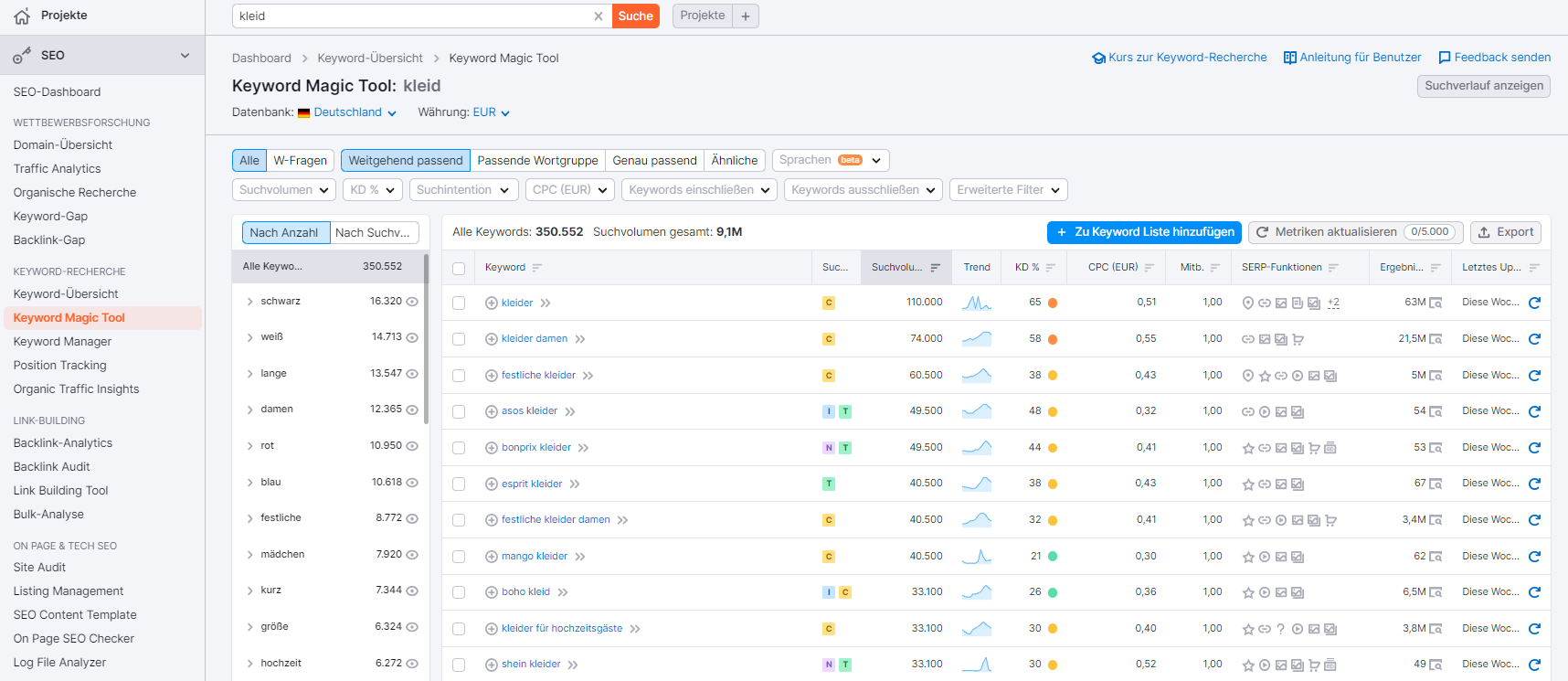The width and height of the screenshot is (1568, 681).
Task: Click the Export button
Action: click(x=1506, y=232)
